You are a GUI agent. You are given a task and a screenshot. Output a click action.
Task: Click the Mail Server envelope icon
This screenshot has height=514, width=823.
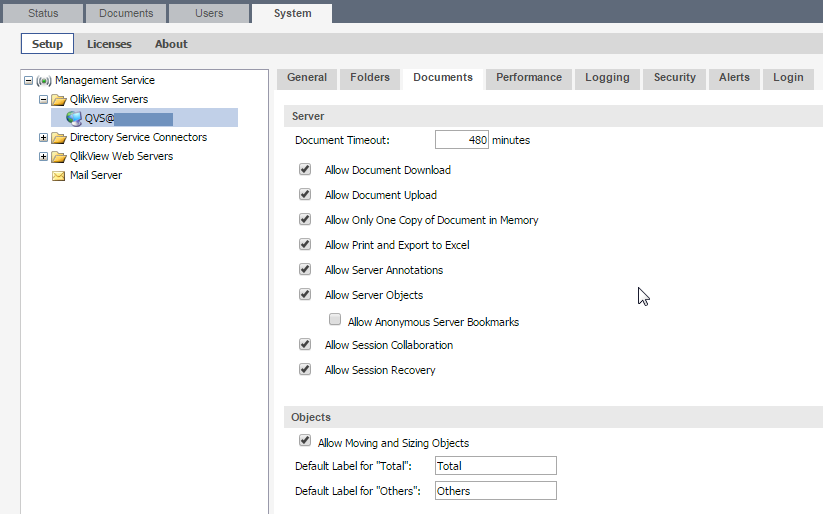click(x=59, y=176)
